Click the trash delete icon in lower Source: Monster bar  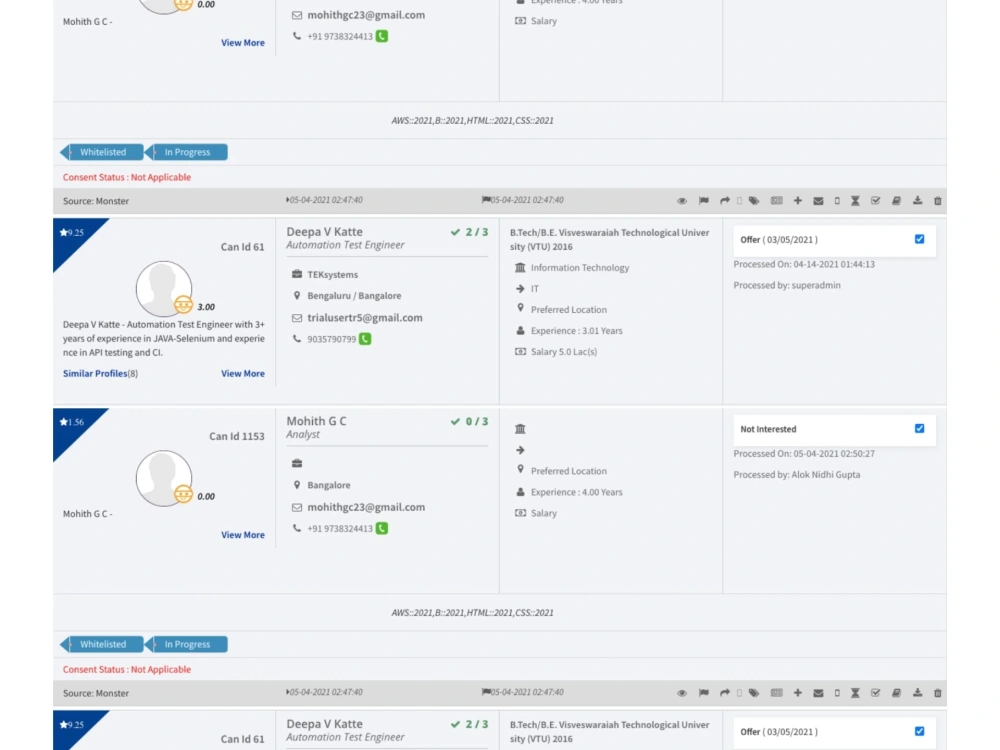pyautogui.click(x=938, y=693)
